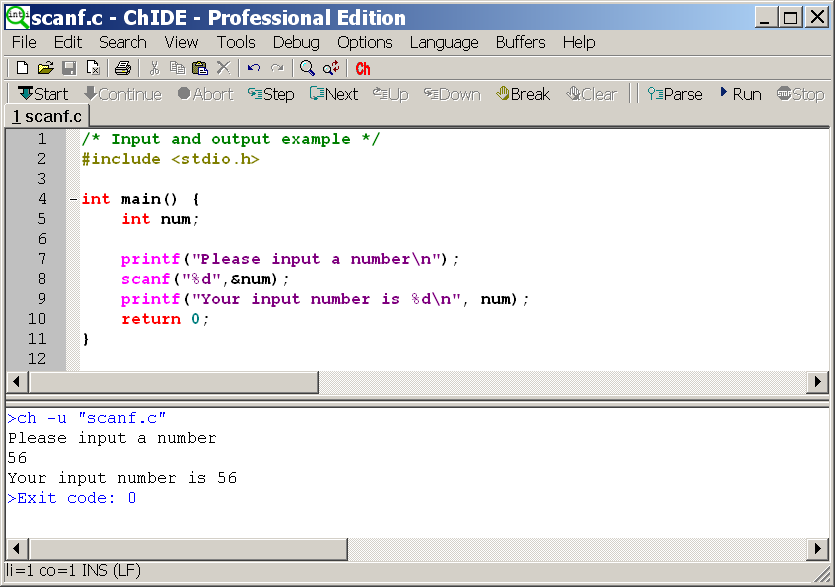Start debugging with the Start button
This screenshot has width=835, height=587.
[x=43, y=94]
